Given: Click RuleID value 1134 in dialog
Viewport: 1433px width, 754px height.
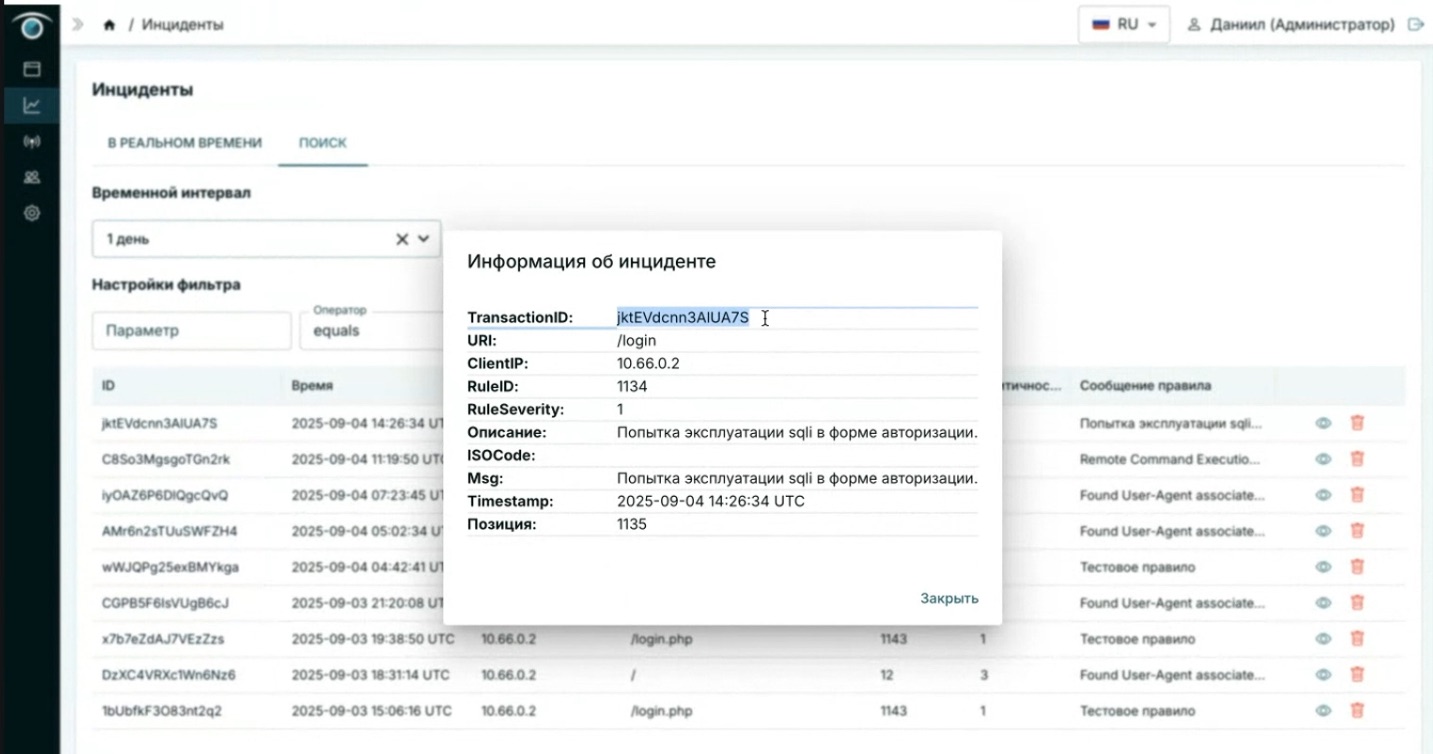Looking at the screenshot, I should pos(632,387).
